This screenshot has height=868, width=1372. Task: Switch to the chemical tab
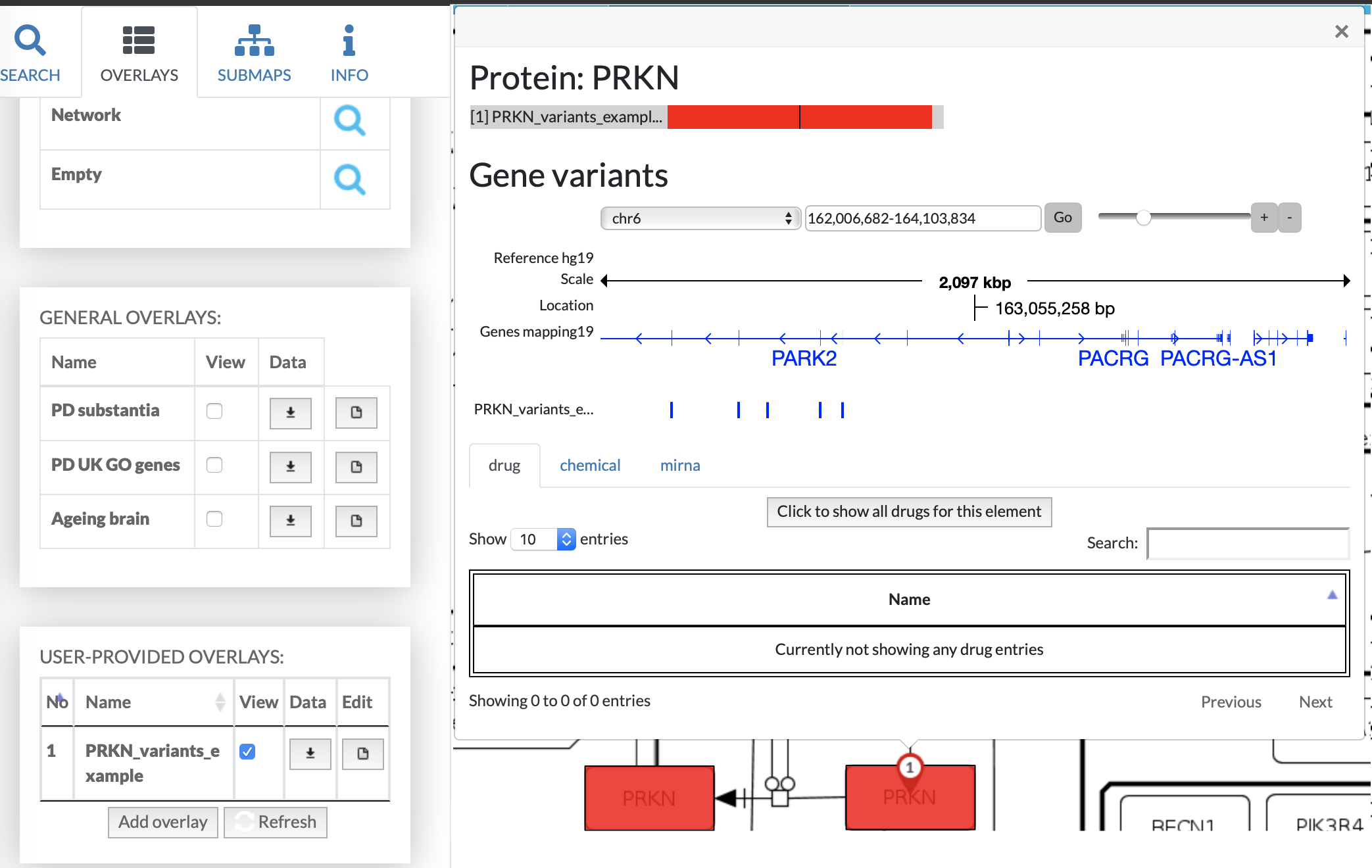coord(589,466)
